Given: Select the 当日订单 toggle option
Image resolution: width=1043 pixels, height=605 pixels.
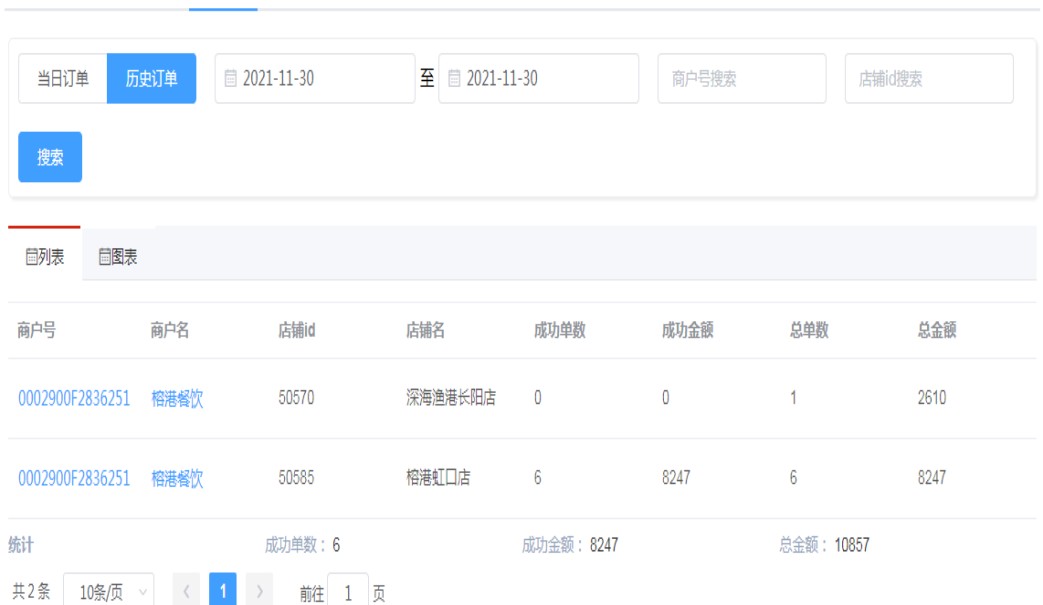Looking at the screenshot, I should (63, 79).
